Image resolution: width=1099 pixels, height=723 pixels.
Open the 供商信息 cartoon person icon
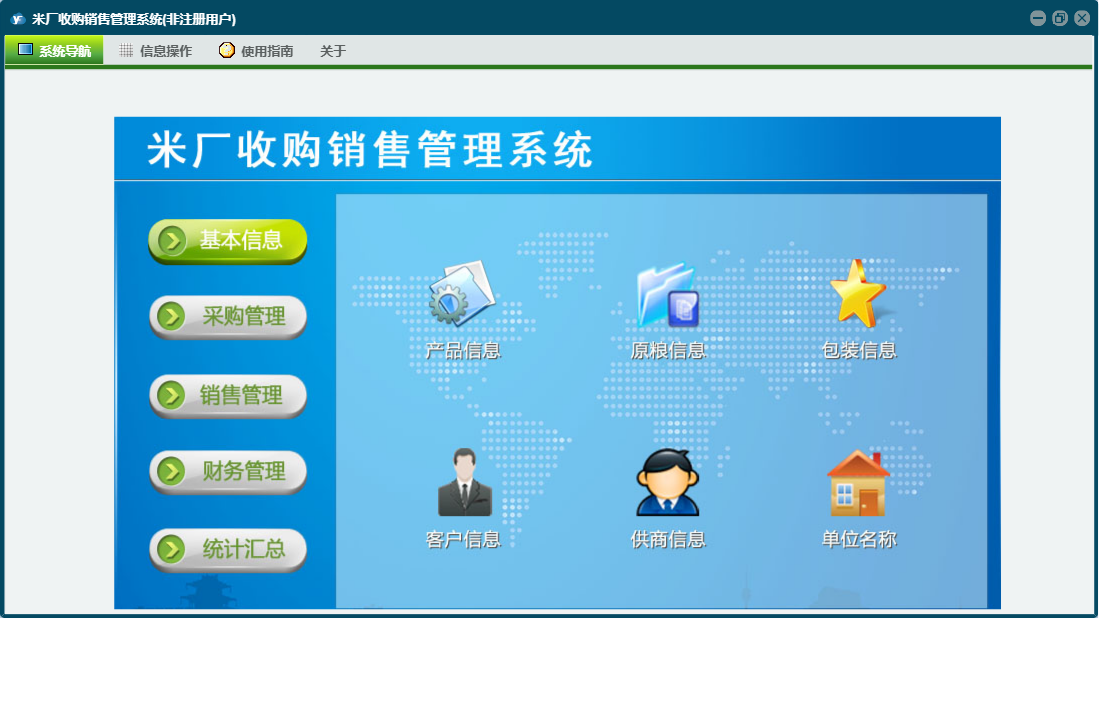pos(667,483)
